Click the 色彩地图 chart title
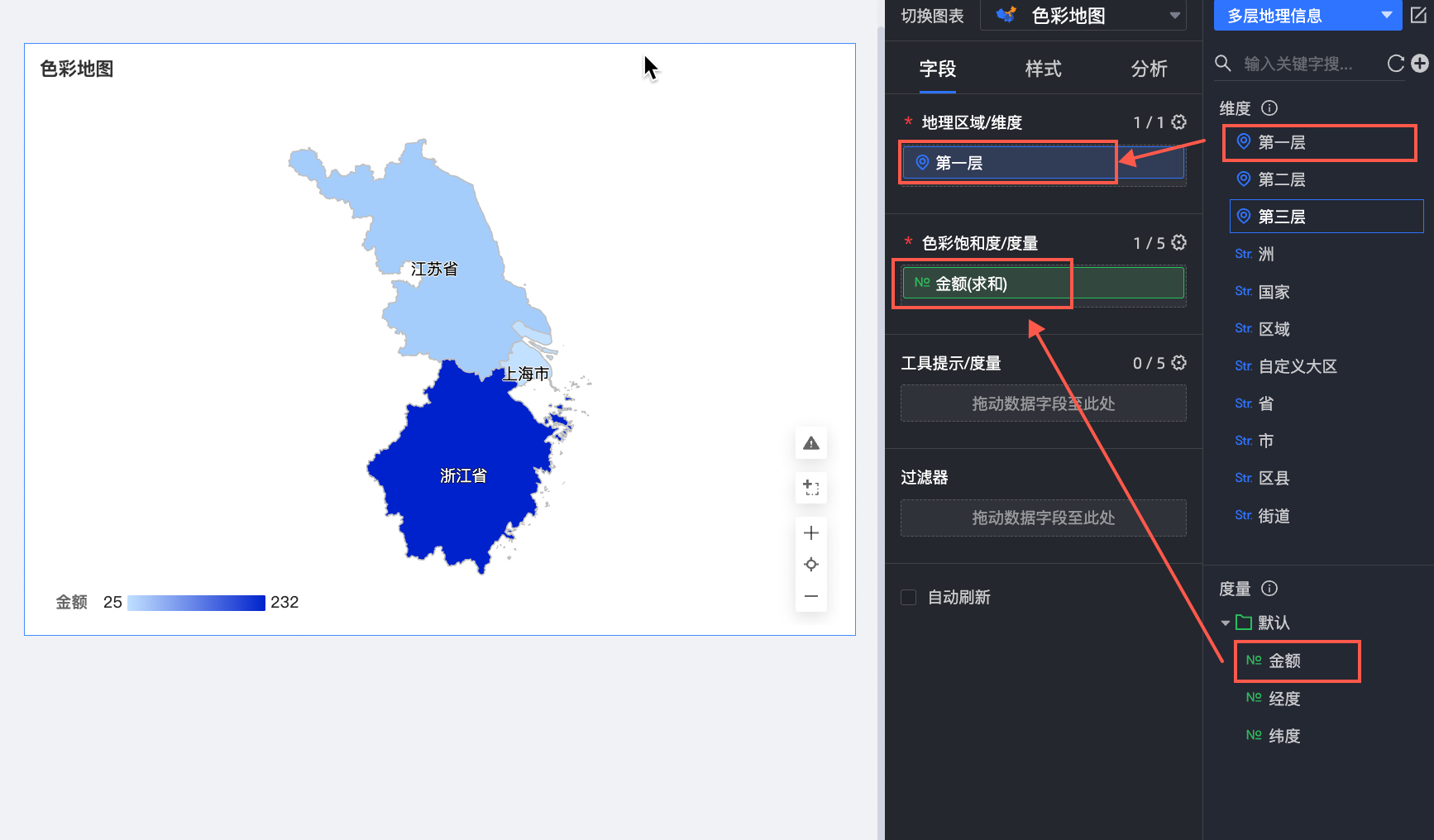The image size is (1434, 840). (77, 69)
